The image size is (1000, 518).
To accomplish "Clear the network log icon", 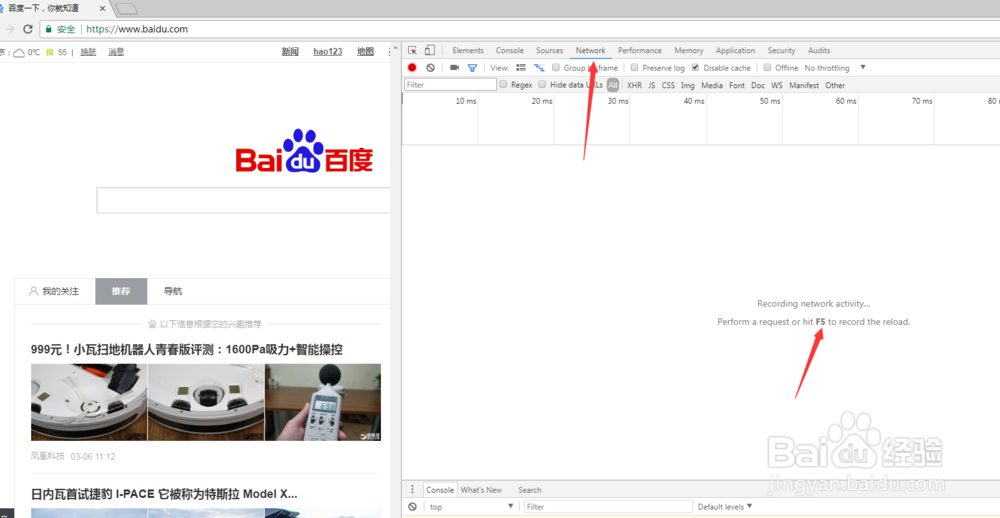I will [x=430, y=68].
